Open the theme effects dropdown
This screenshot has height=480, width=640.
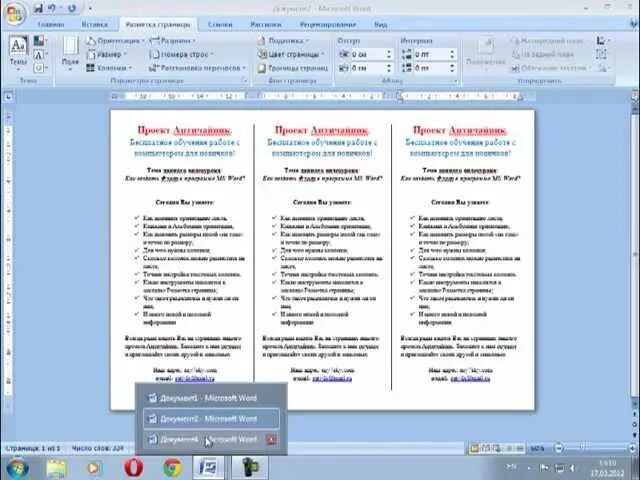click(x=40, y=68)
